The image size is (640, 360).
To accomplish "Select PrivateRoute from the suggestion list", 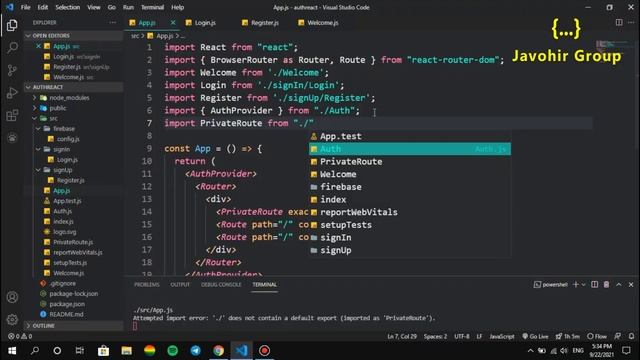I will 410,162.
